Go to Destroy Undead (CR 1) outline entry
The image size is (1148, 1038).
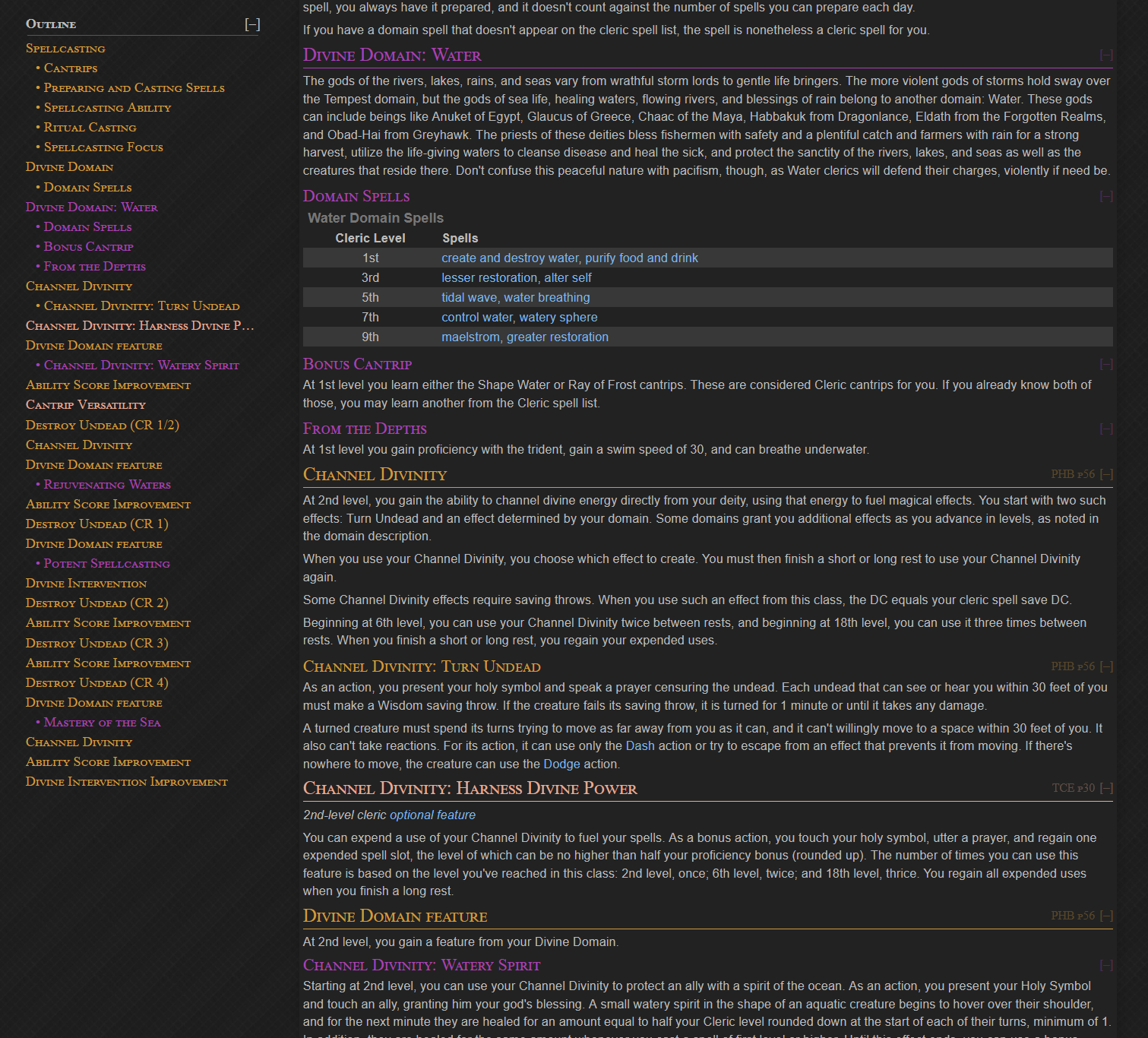point(96,524)
